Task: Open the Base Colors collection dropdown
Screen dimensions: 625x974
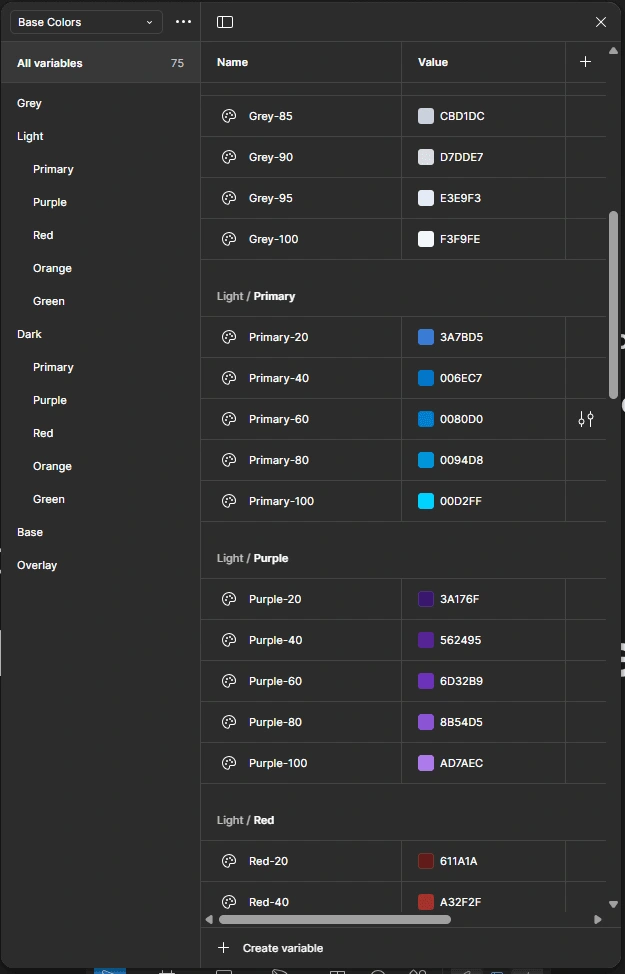Action: [86, 22]
